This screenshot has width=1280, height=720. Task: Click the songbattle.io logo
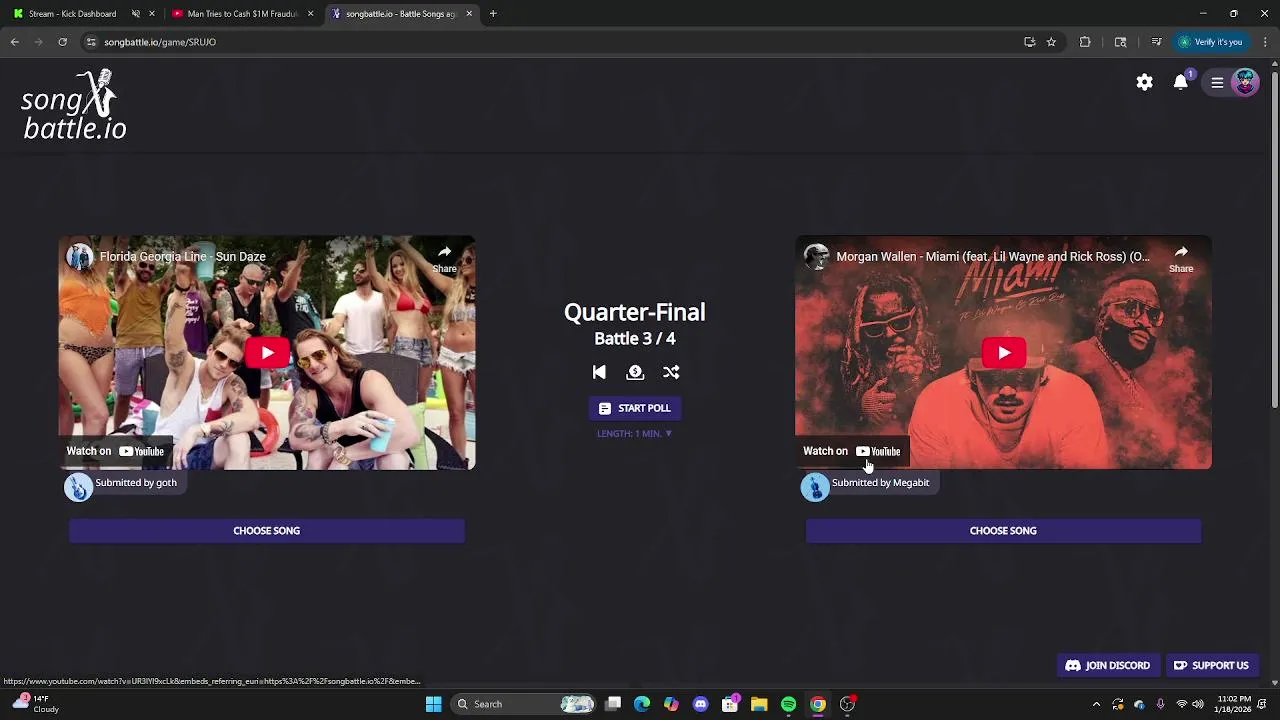[74, 105]
